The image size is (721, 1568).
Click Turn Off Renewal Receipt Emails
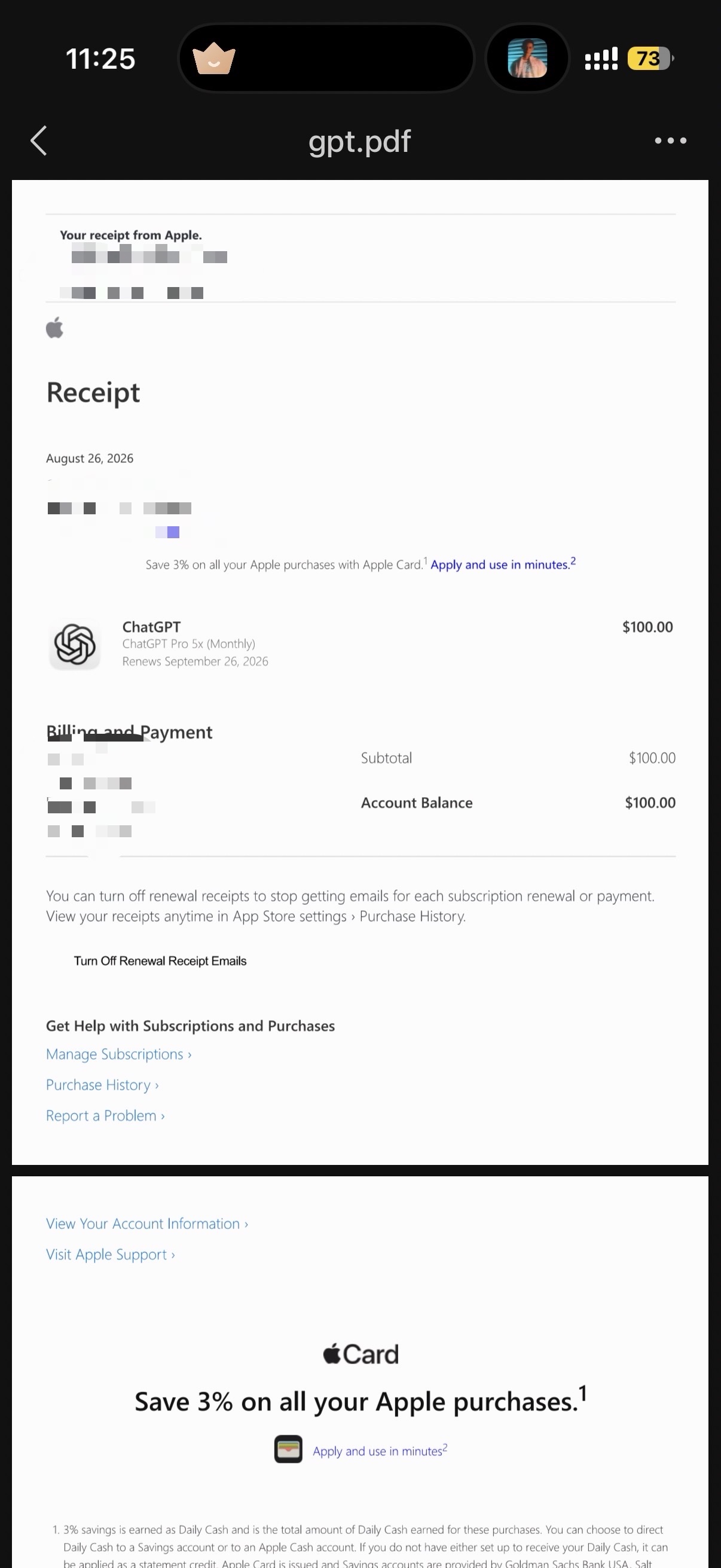tap(160, 960)
